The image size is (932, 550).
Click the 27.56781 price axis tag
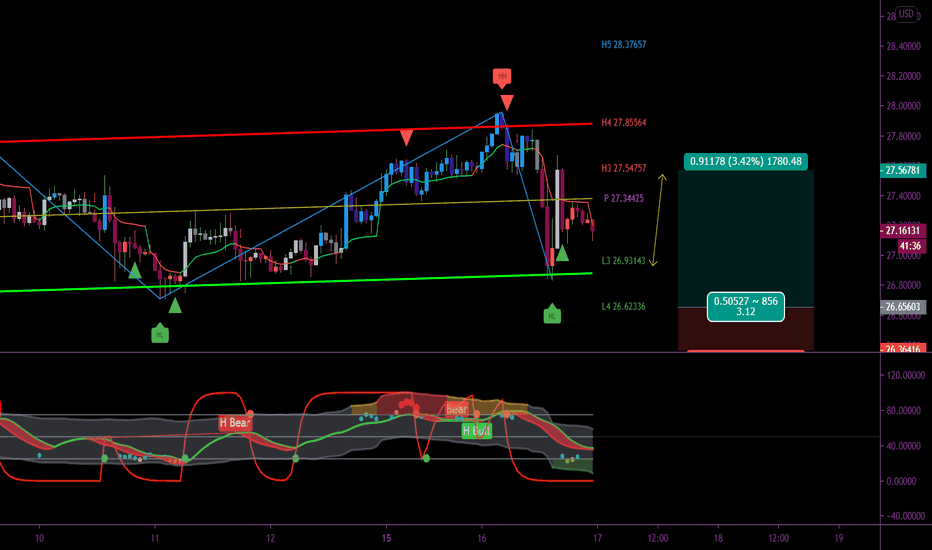click(x=902, y=170)
